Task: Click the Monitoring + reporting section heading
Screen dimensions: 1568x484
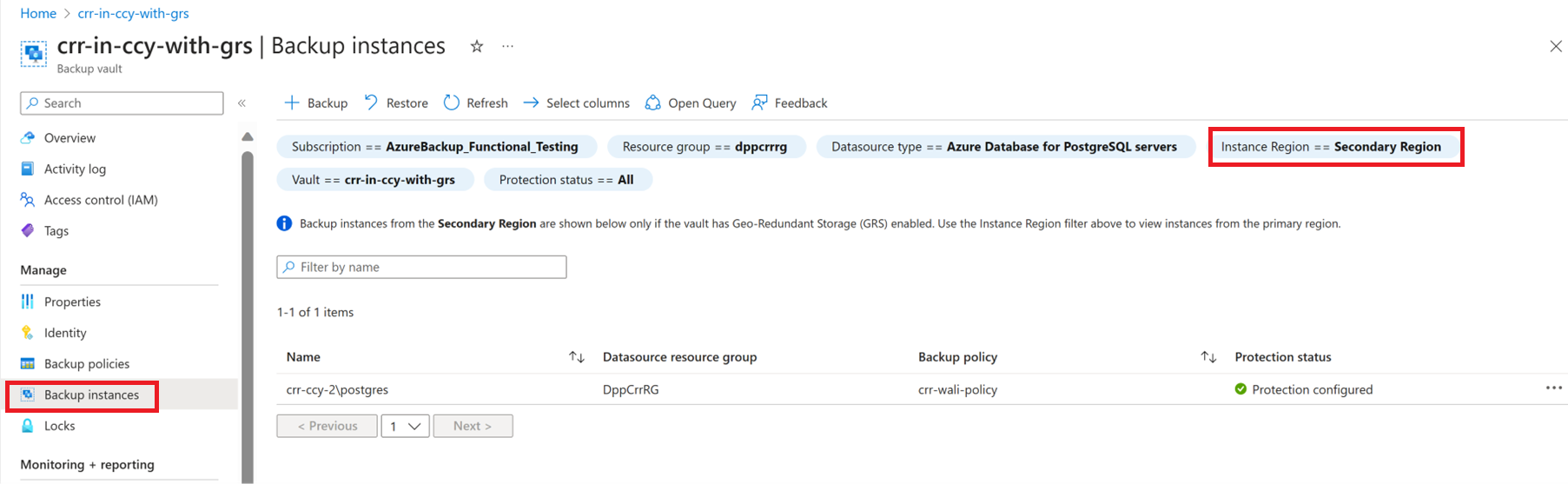Action: 87,464
